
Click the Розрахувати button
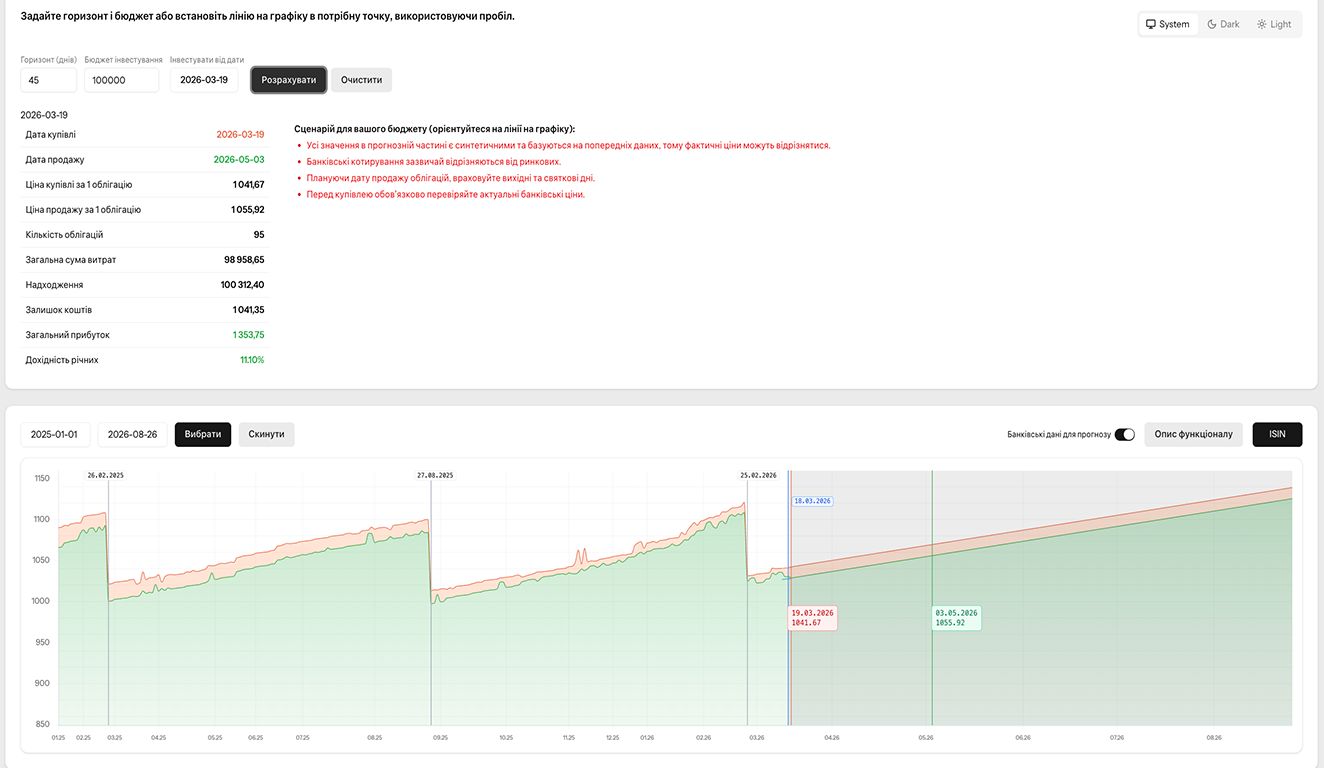[288, 79]
